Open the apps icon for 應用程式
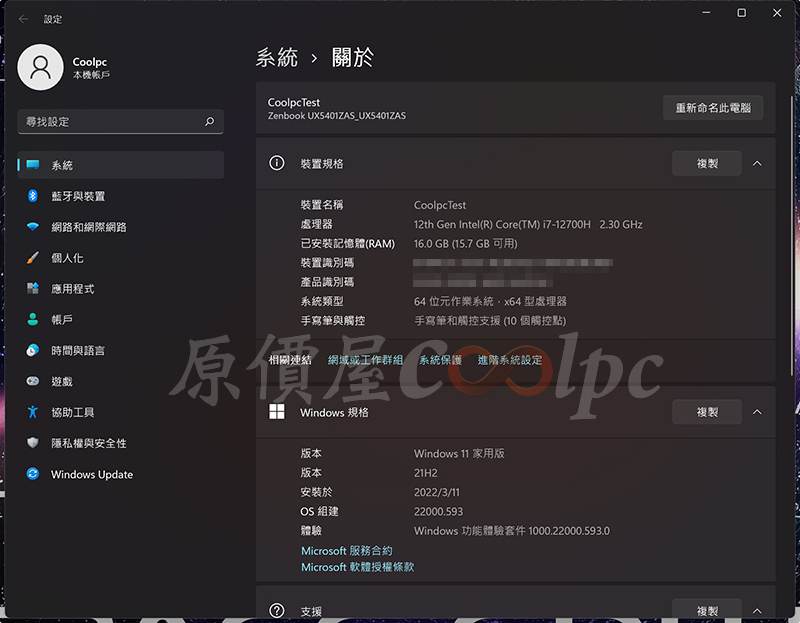The width and height of the screenshot is (800, 623). coord(33,288)
